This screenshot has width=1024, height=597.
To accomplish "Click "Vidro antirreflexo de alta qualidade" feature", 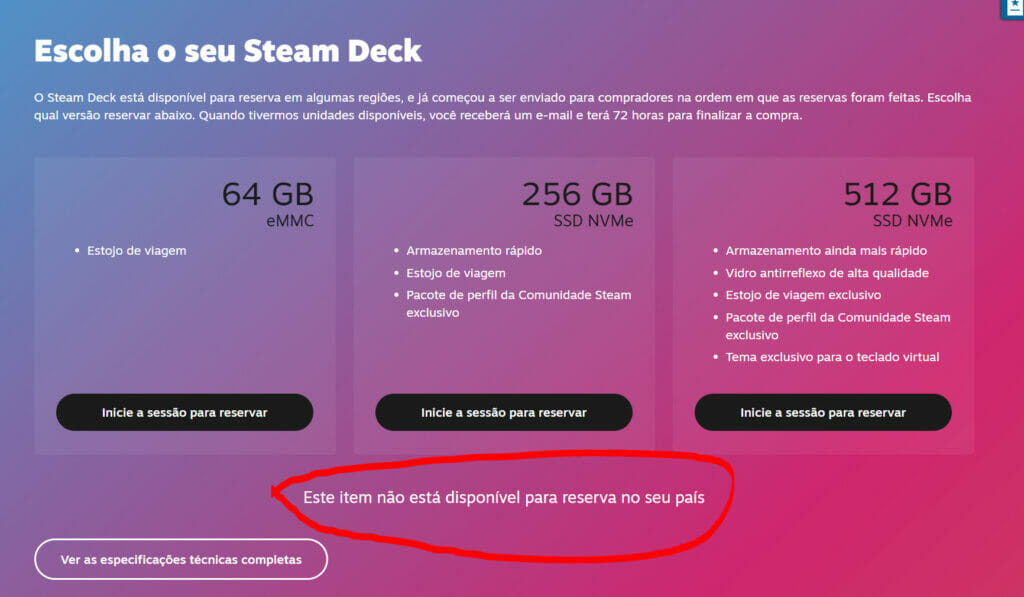I will tap(827, 273).
